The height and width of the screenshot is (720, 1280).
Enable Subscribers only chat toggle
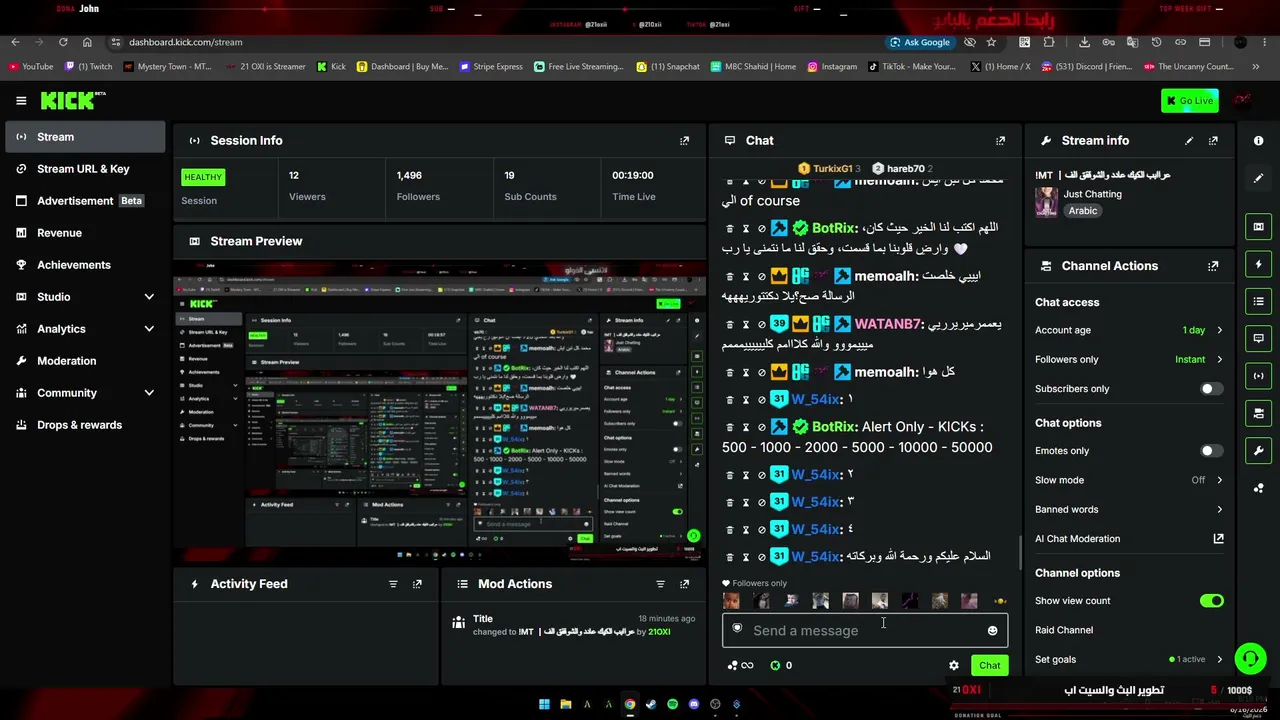pos(1211,389)
